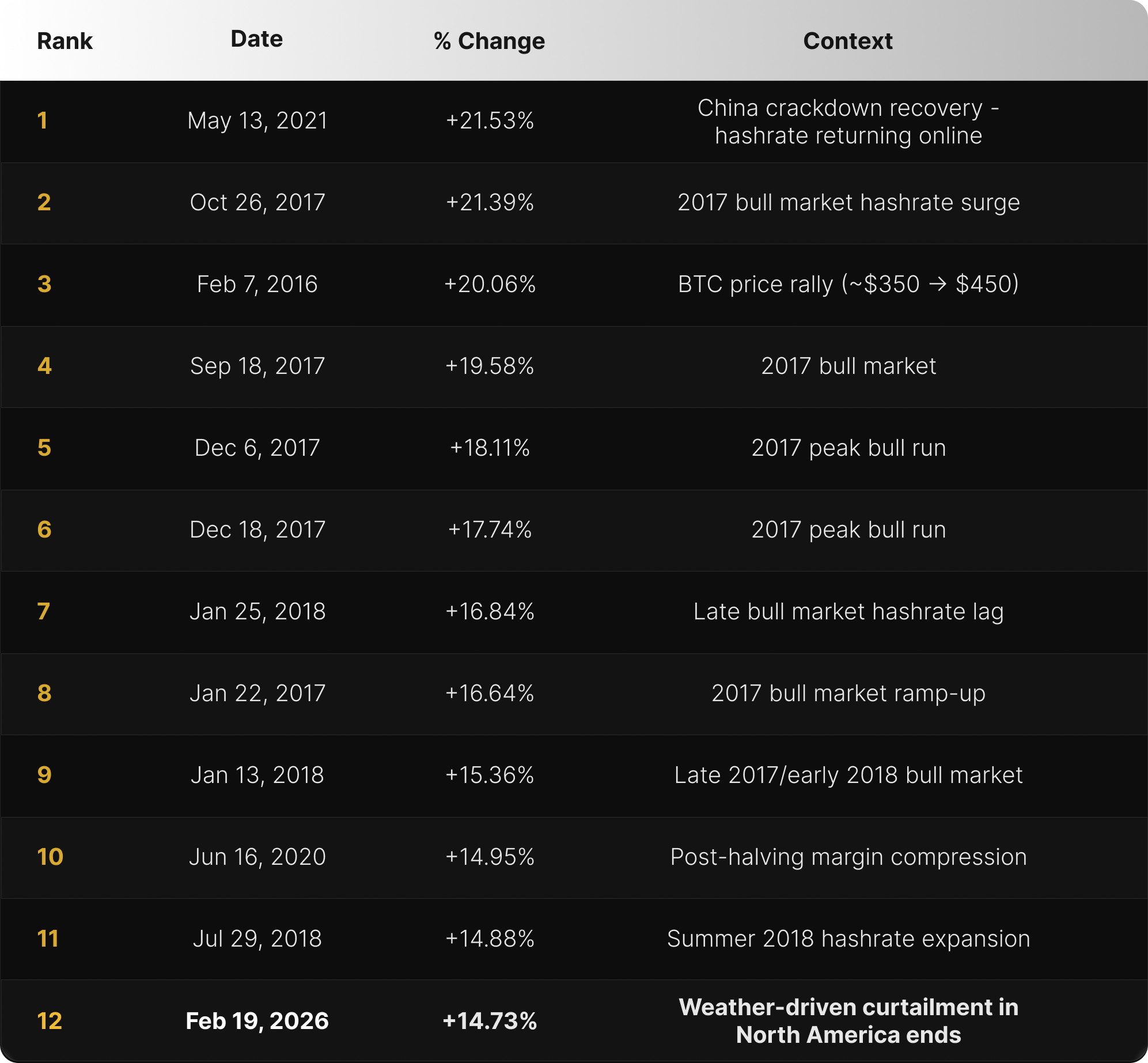The image size is (1148, 1063).
Task: Select the bold Feb 19, 2026 date
Action: click(x=257, y=1021)
